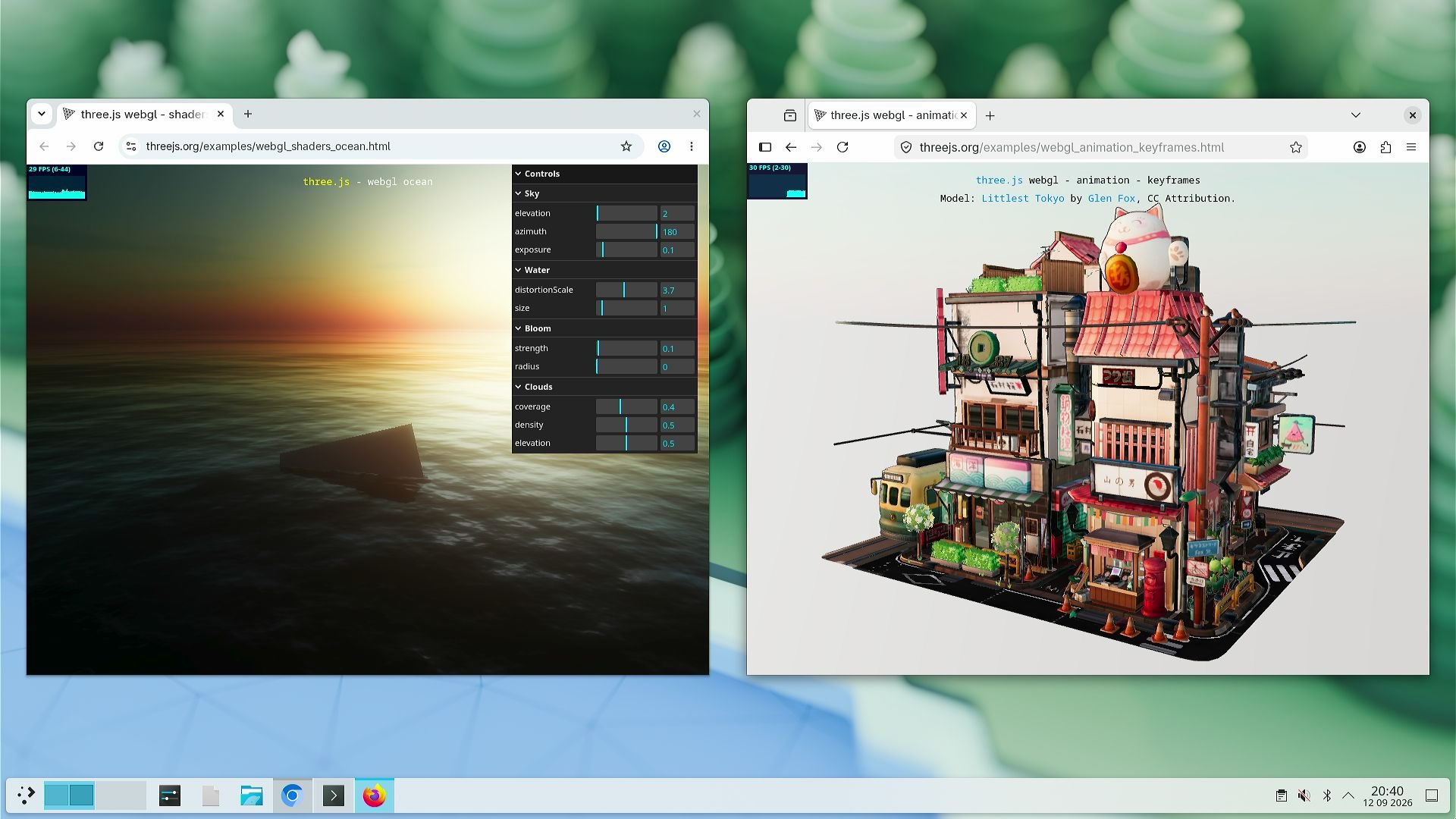This screenshot has height=819, width=1456.
Task: Expand hidden system tray icons arrow
Action: pyautogui.click(x=1348, y=795)
